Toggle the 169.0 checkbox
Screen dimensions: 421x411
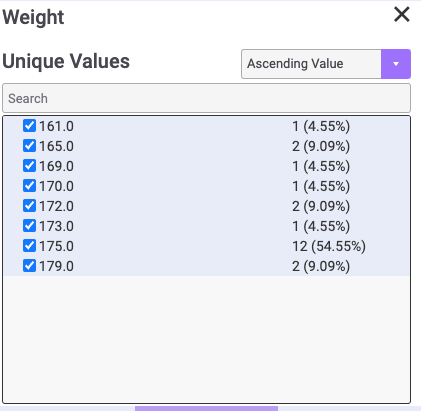point(29,166)
